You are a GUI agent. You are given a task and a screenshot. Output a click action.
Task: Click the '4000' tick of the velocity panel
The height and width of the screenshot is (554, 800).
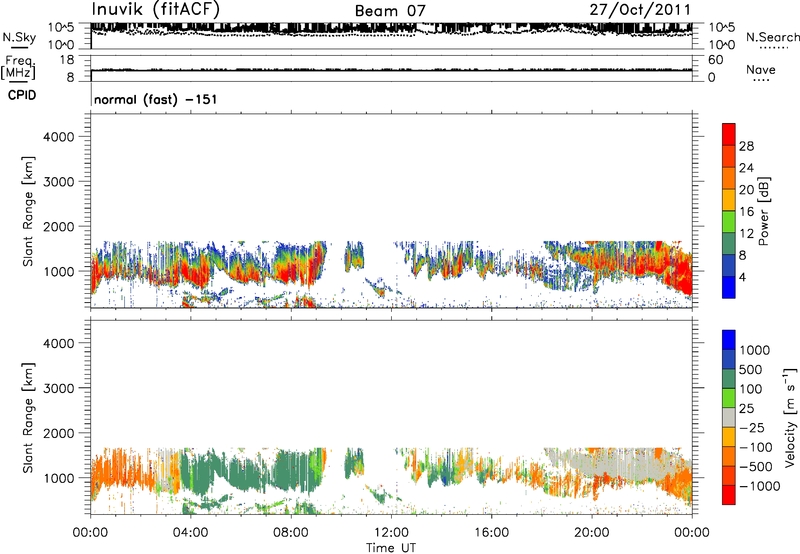[59, 343]
